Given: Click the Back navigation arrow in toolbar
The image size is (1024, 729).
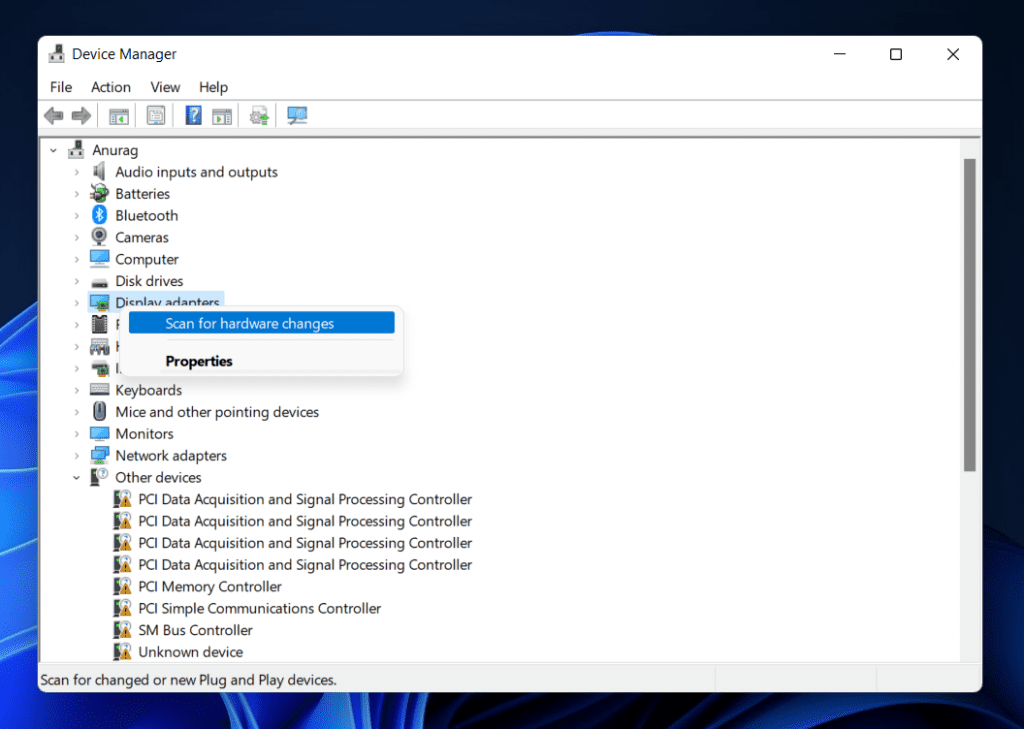Looking at the screenshot, I should pos(53,115).
